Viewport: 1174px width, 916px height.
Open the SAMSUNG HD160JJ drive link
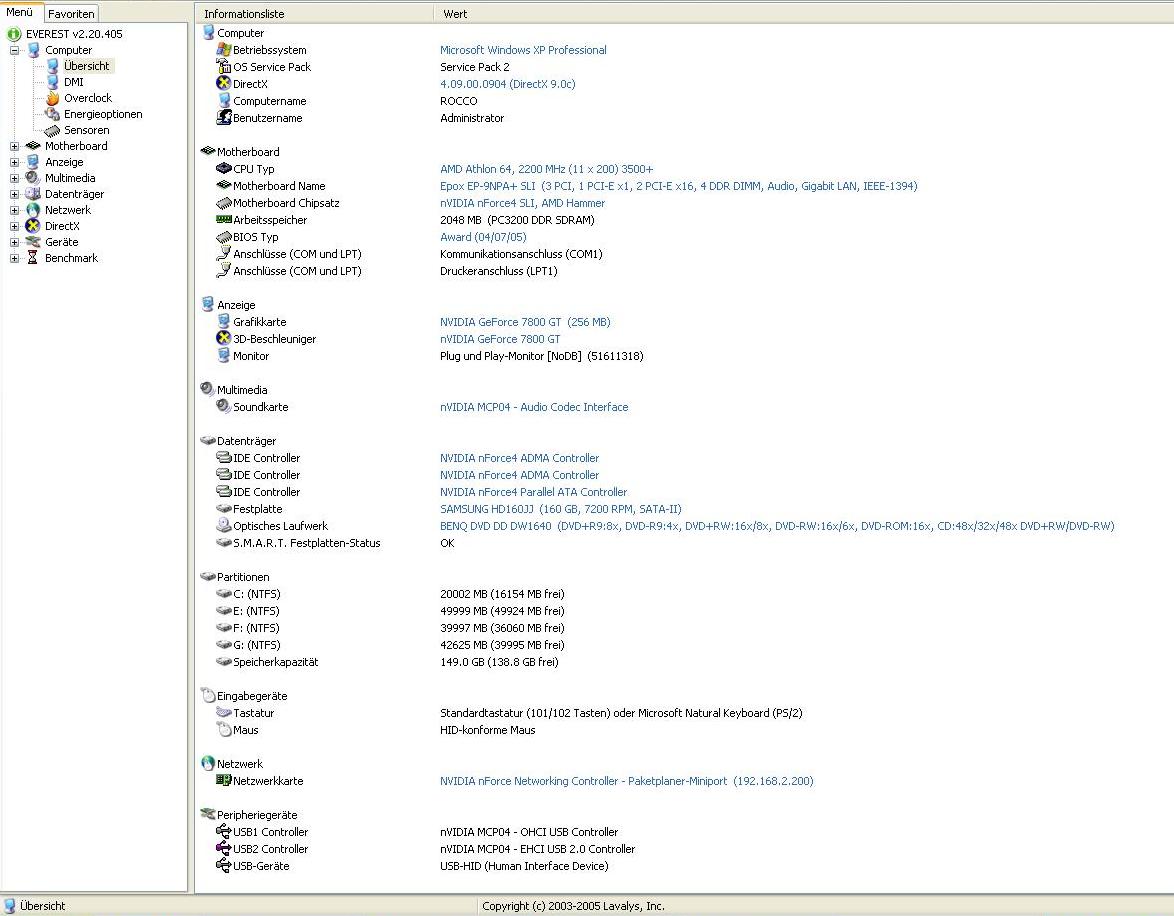pos(561,509)
